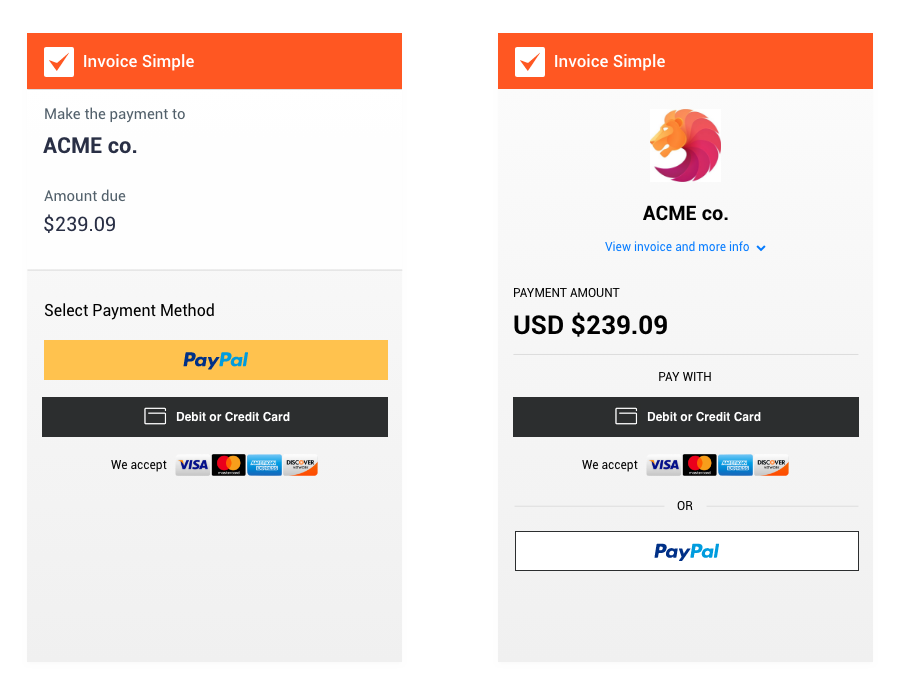Click the Discover card icon in left panel
This screenshot has width=900, height=700.
tap(300, 465)
